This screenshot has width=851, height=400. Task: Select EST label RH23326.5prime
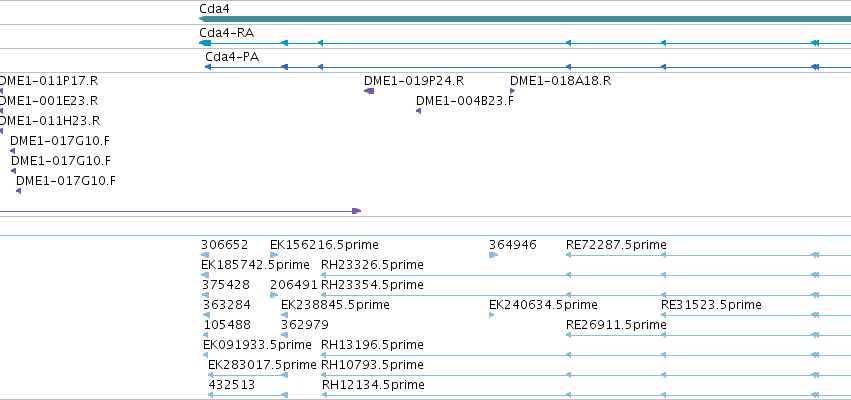click(372, 265)
